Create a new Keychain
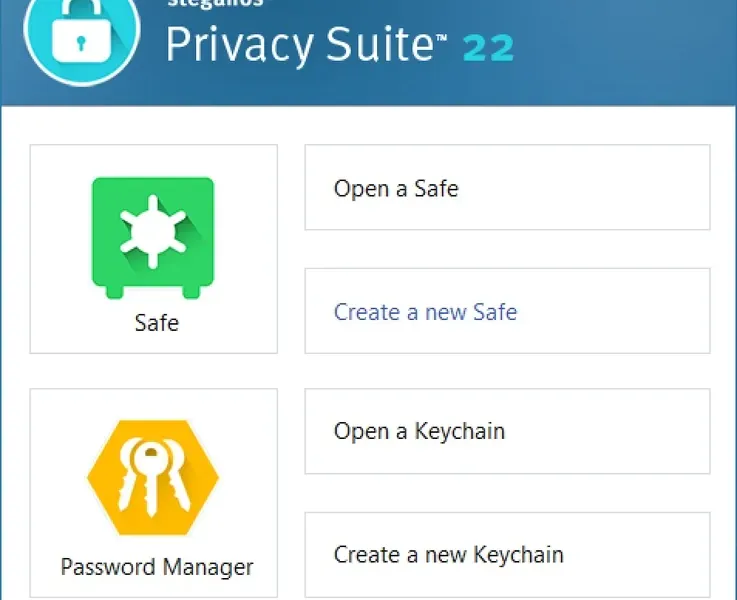Image resolution: width=737 pixels, height=600 pixels. [x=507, y=554]
